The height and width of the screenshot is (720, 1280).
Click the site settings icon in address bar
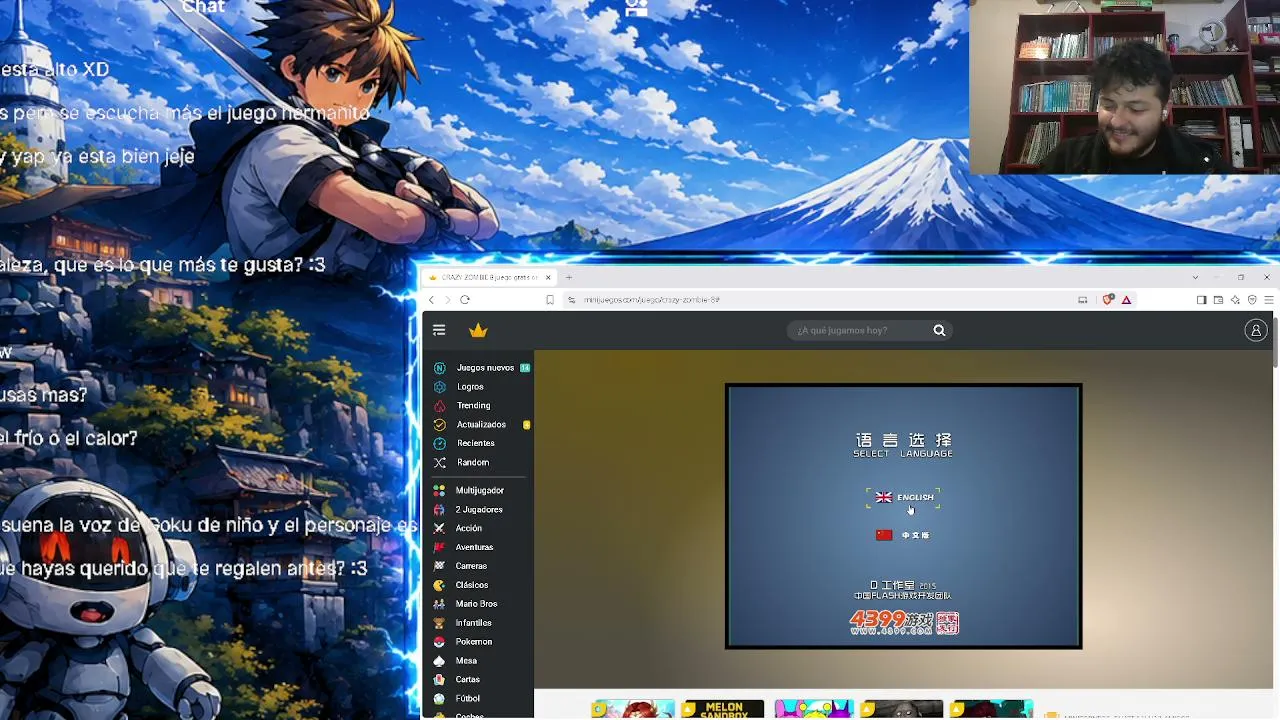(571, 299)
